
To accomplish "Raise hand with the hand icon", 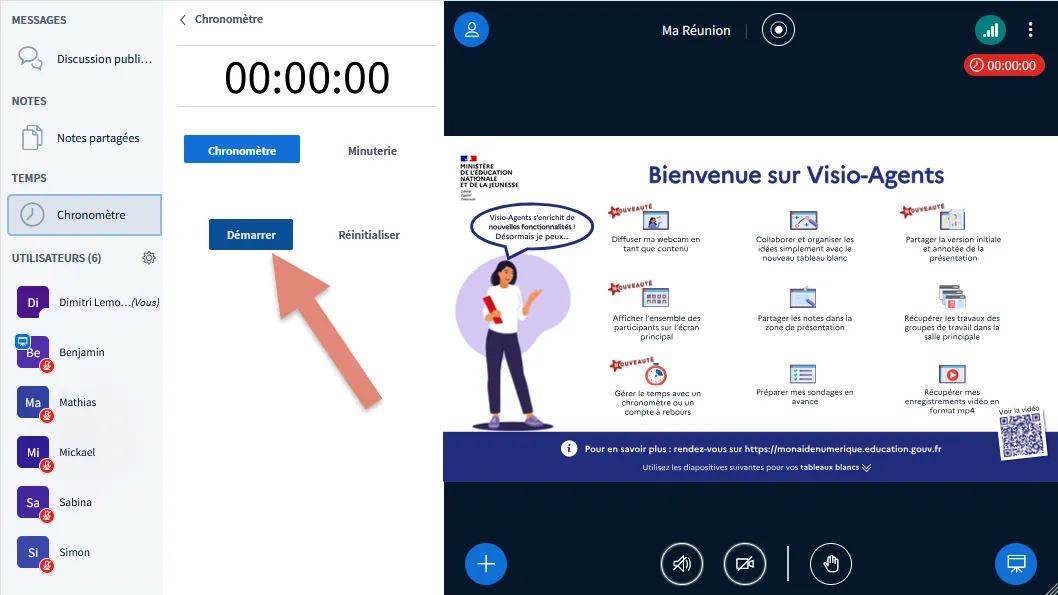I will point(831,563).
